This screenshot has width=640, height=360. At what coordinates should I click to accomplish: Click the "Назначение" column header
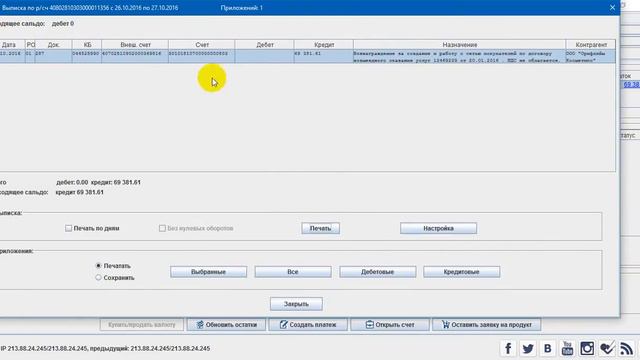460,45
